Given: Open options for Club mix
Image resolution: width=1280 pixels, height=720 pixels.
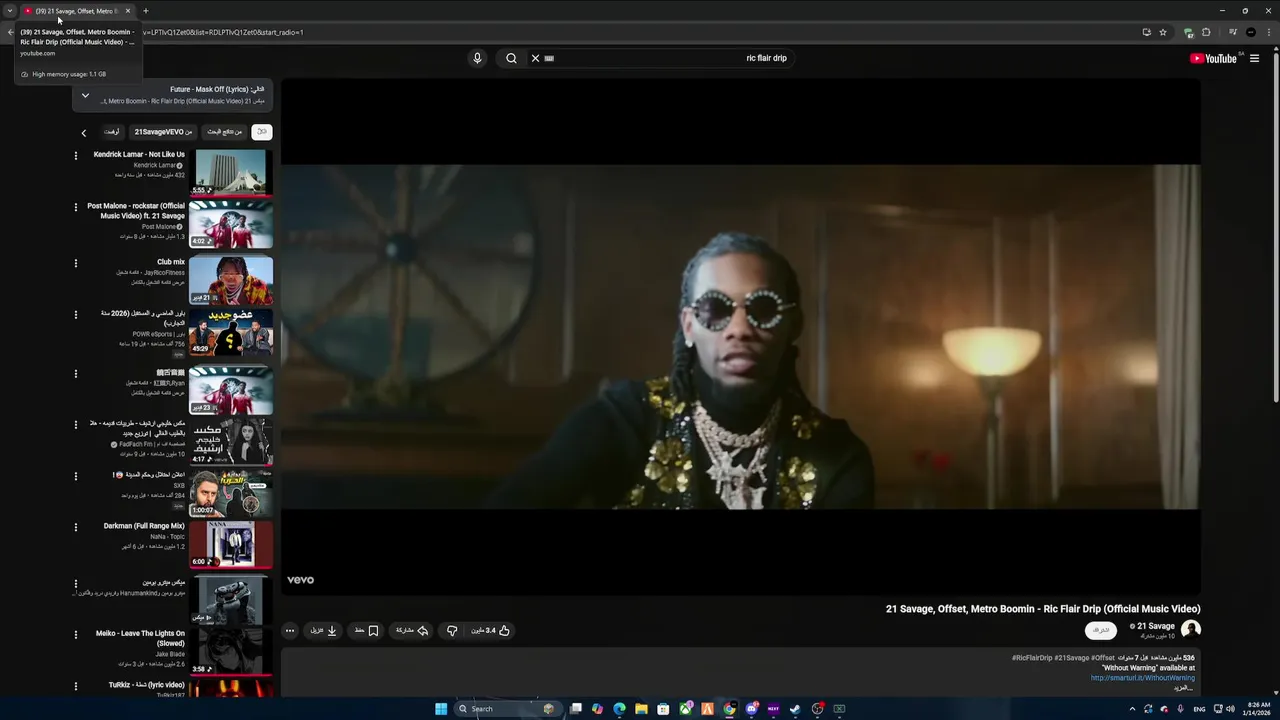Looking at the screenshot, I should tap(75, 263).
